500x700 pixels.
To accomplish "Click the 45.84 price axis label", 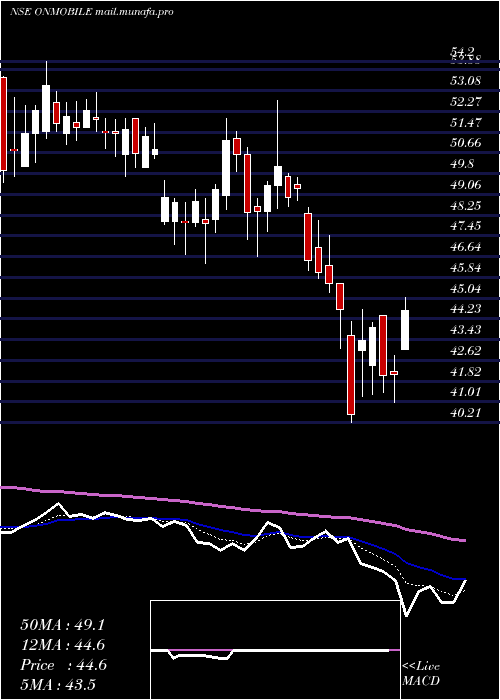I will [x=466, y=268].
